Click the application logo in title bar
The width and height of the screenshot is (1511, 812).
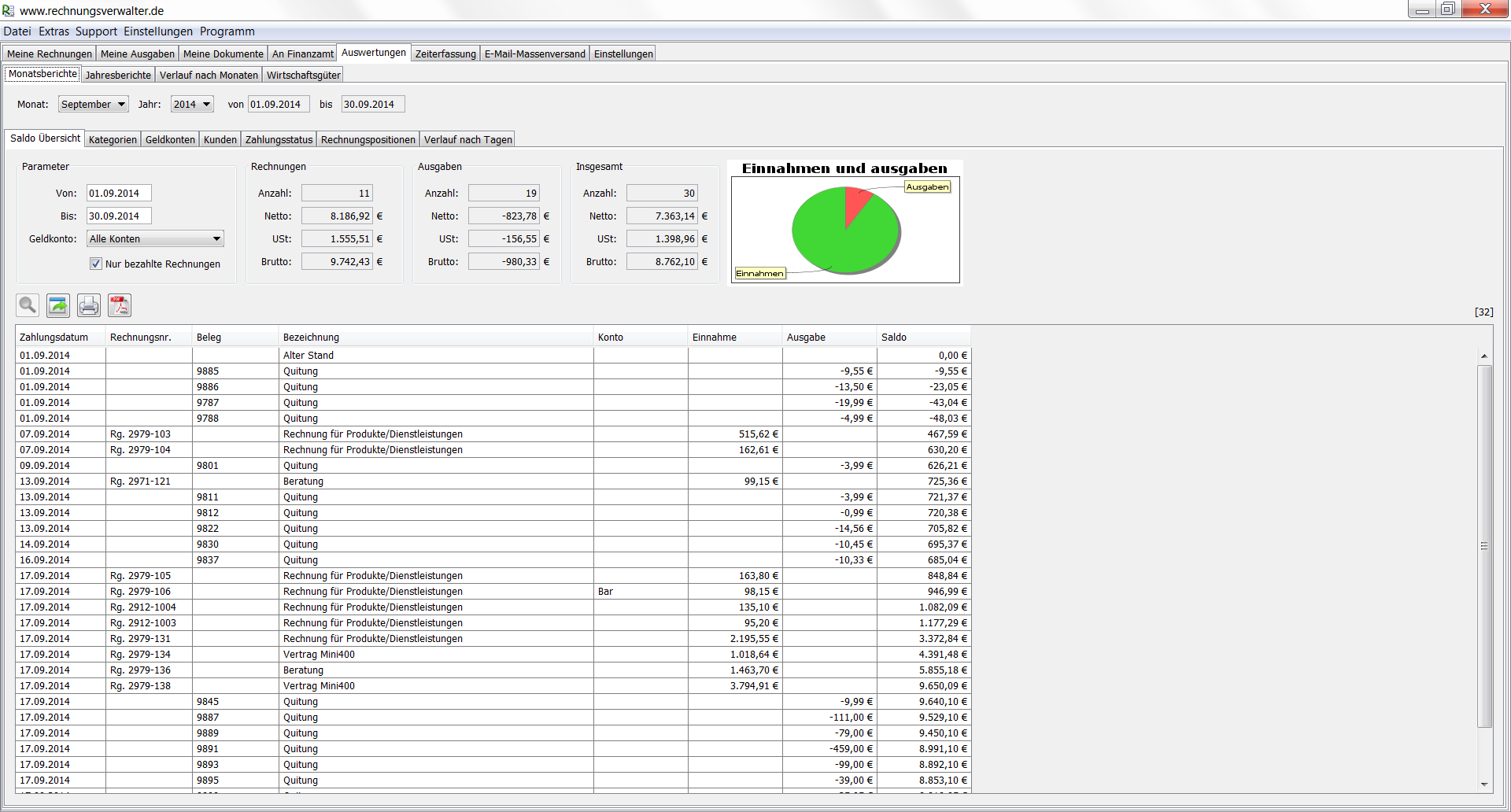point(9,10)
